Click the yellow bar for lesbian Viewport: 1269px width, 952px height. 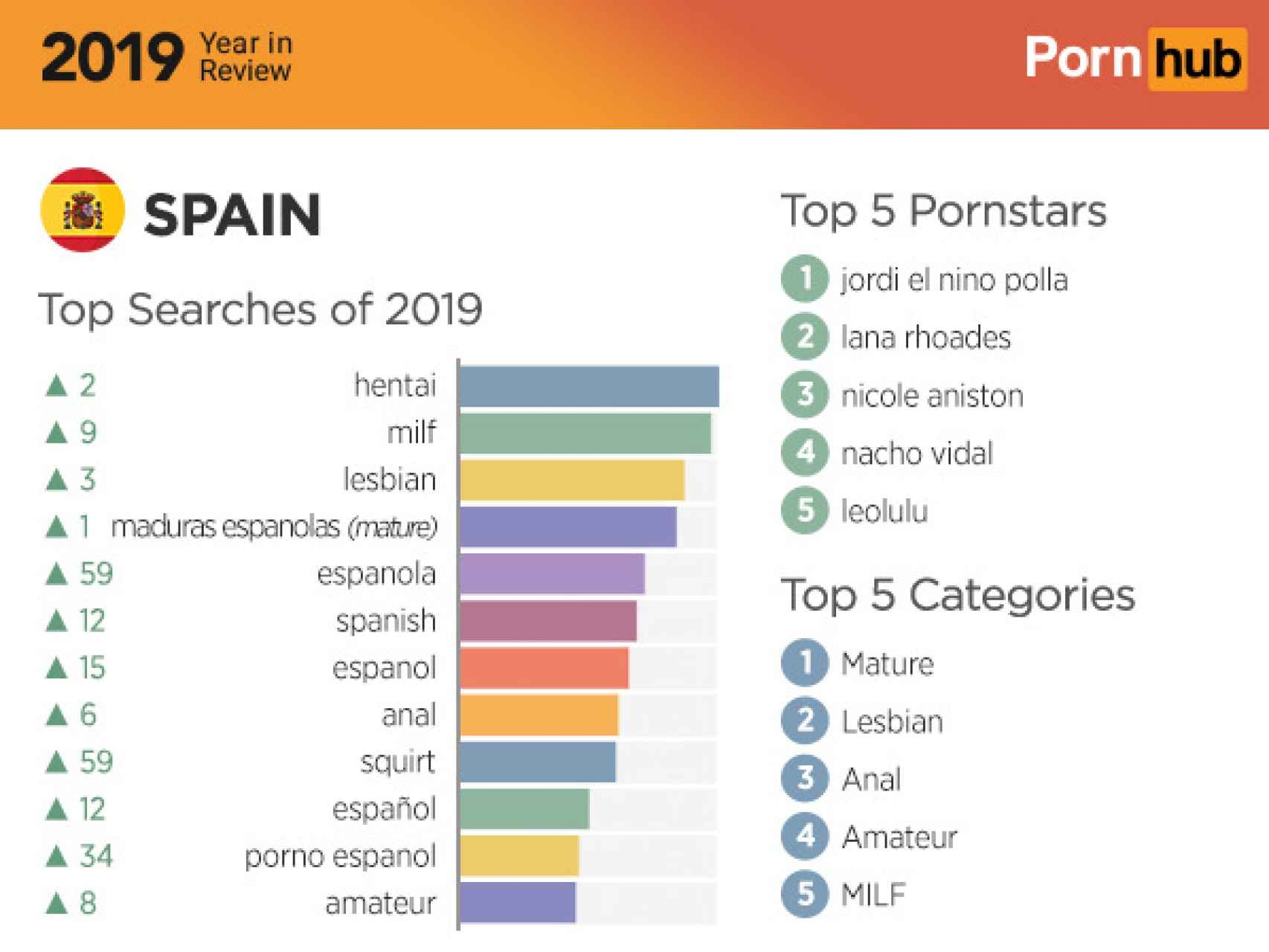tap(571, 480)
